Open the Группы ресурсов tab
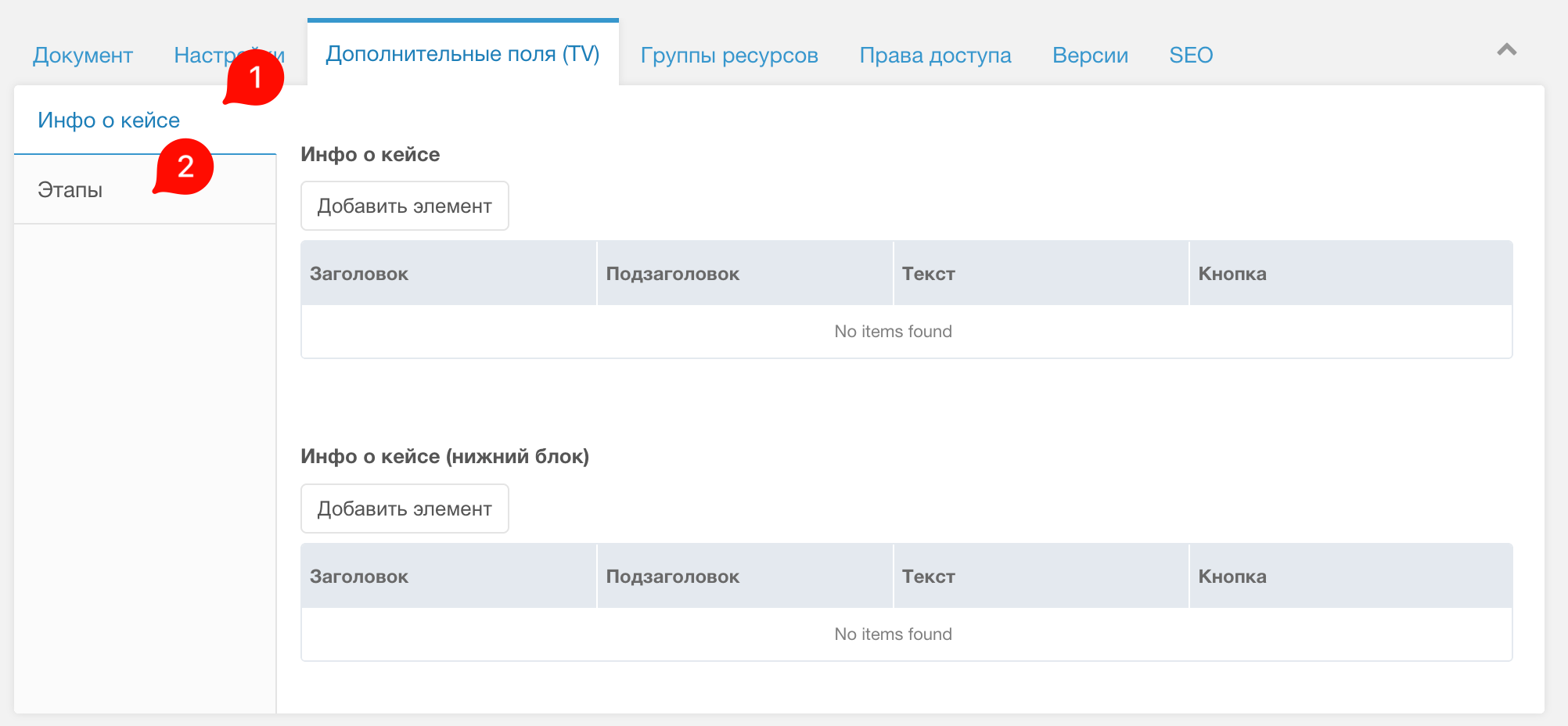Image resolution: width=1568 pixels, height=726 pixels. pos(728,55)
